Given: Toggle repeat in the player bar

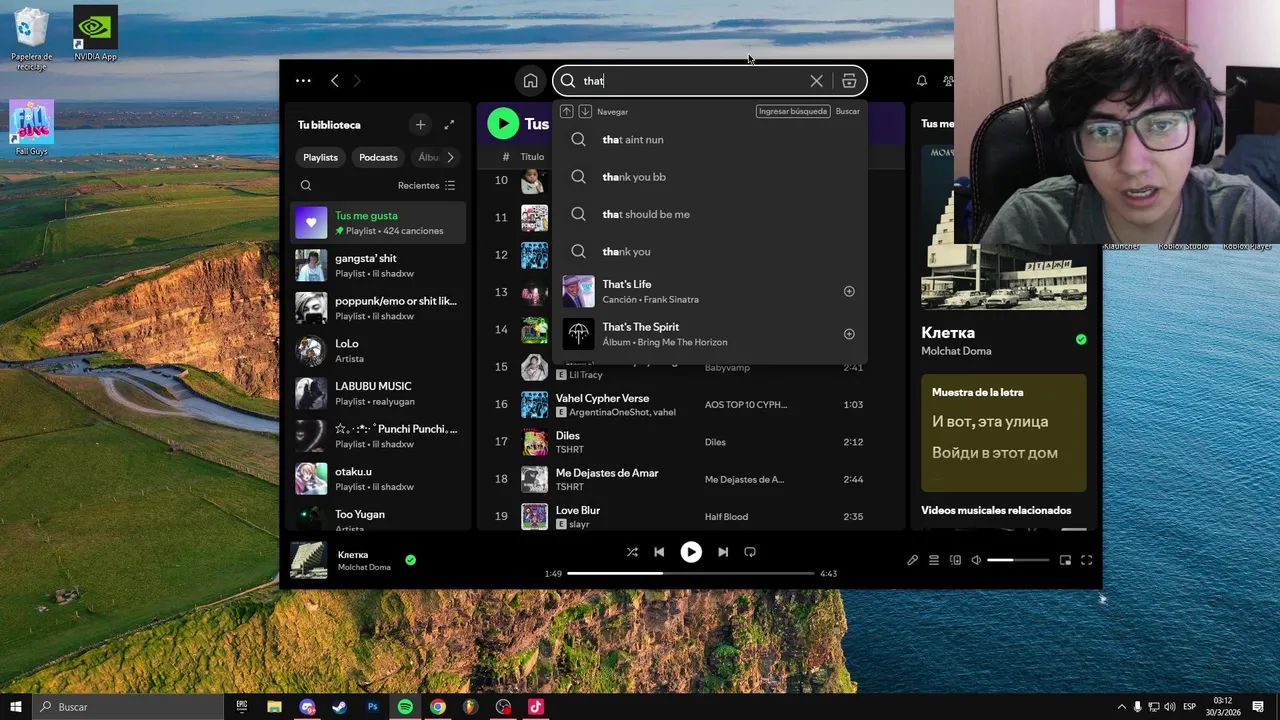Looking at the screenshot, I should tap(750, 552).
